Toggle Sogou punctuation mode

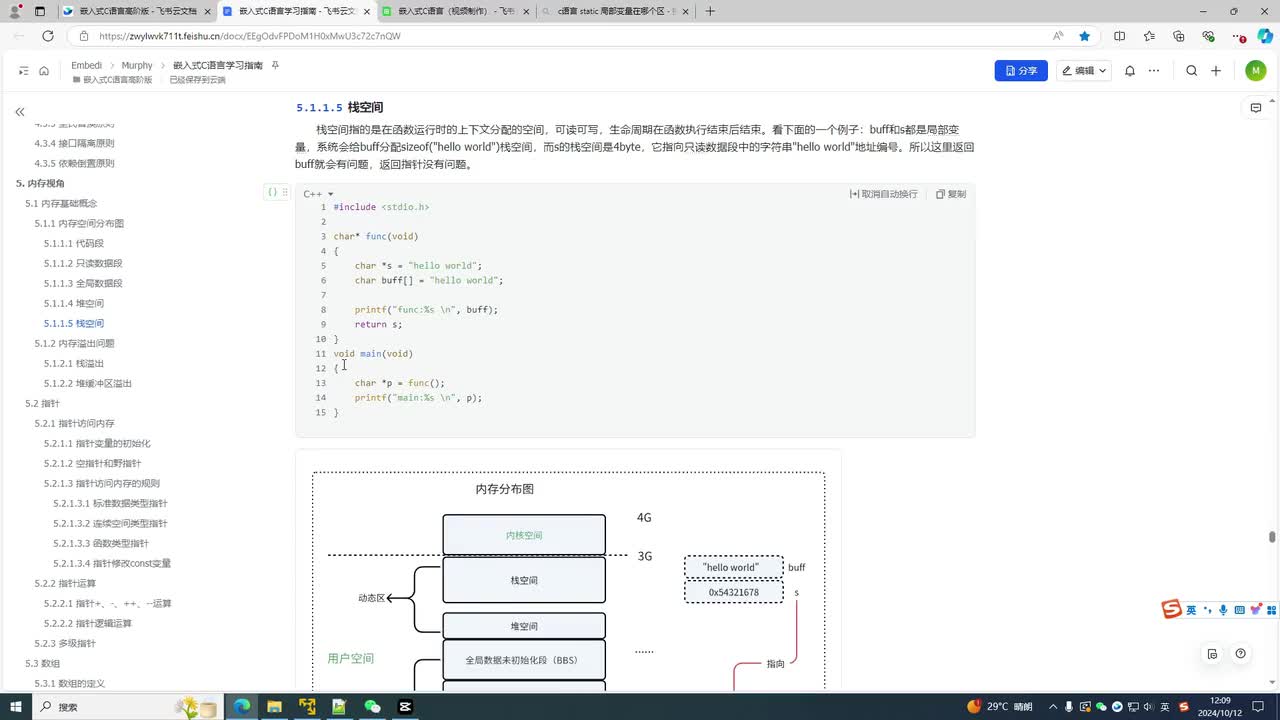point(1207,610)
